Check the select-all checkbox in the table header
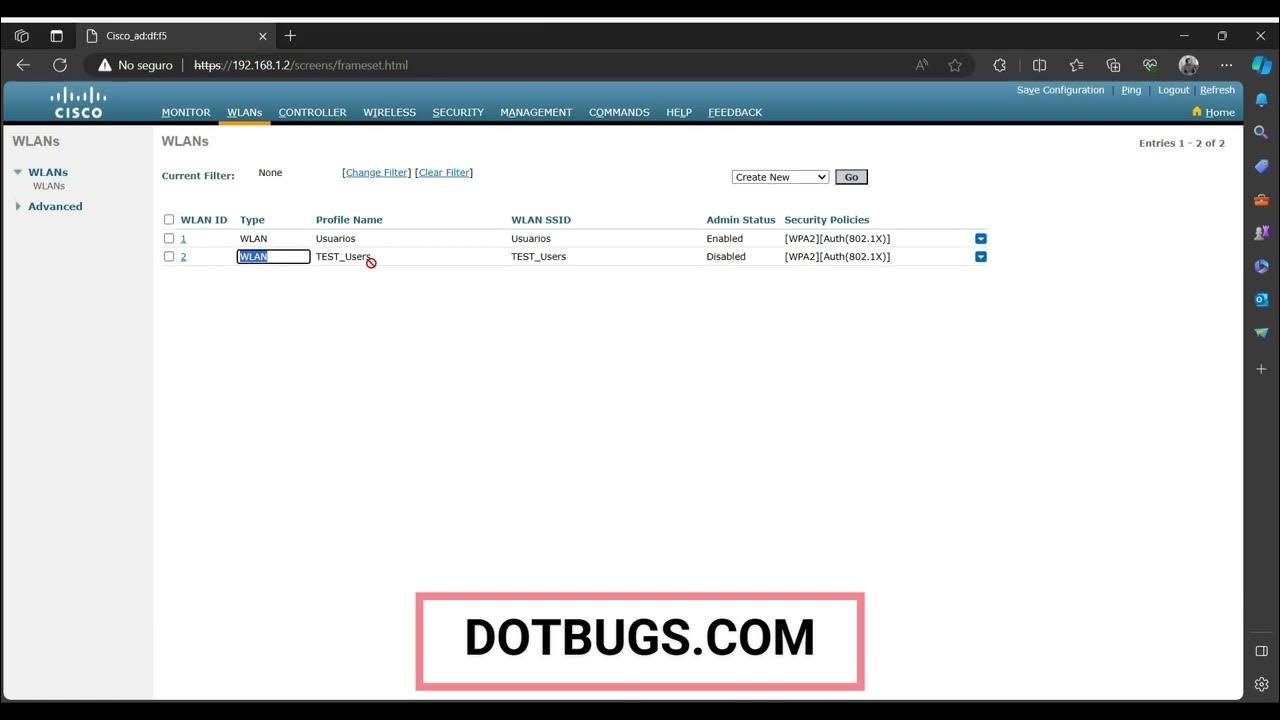The width and height of the screenshot is (1280, 720). 168,219
